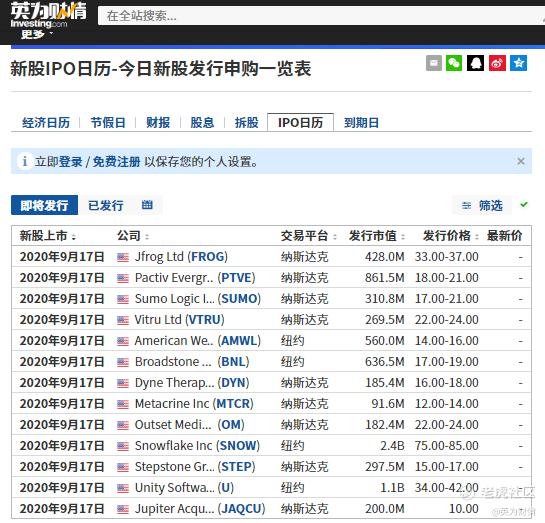Expand the 更多 dropdown in header
The image size is (545, 523).
click(36, 34)
